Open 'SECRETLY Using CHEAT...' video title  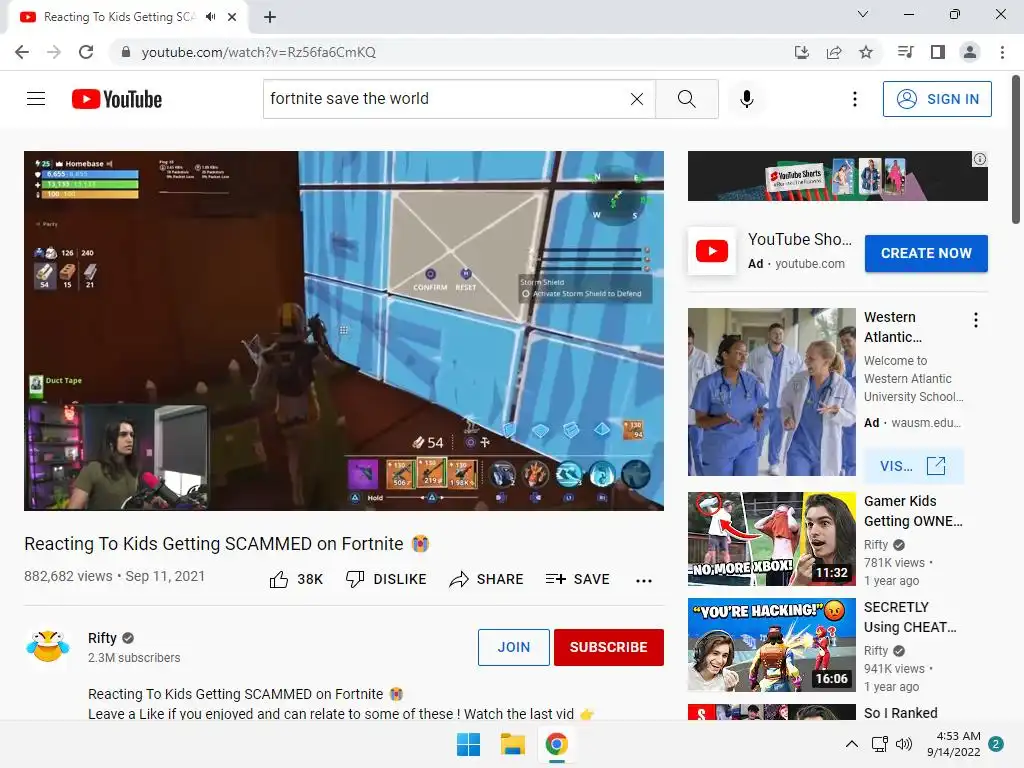pos(910,616)
